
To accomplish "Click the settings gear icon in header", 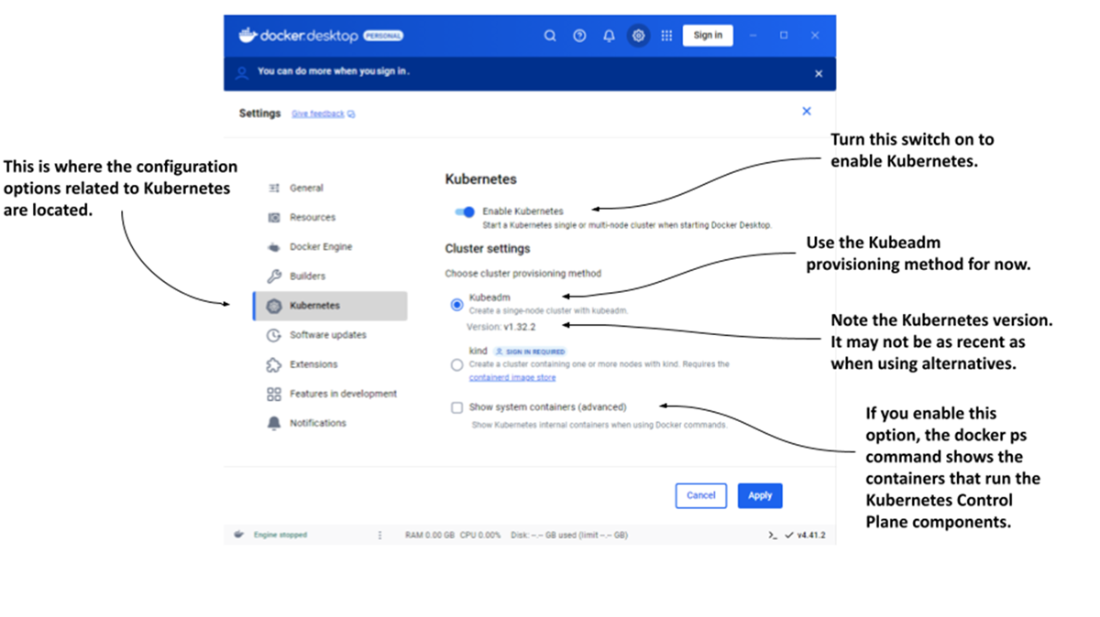I will (x=638, y=36).
